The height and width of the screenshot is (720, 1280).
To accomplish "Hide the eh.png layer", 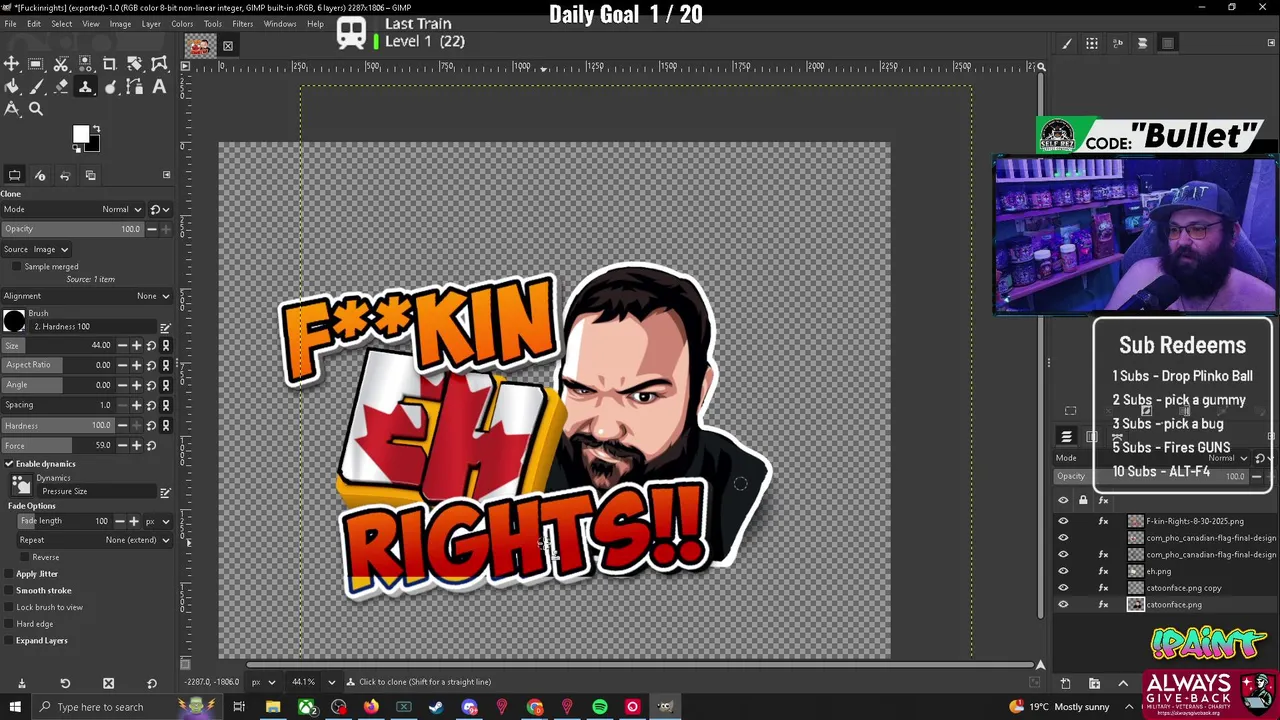I will tap(1063, 571).
